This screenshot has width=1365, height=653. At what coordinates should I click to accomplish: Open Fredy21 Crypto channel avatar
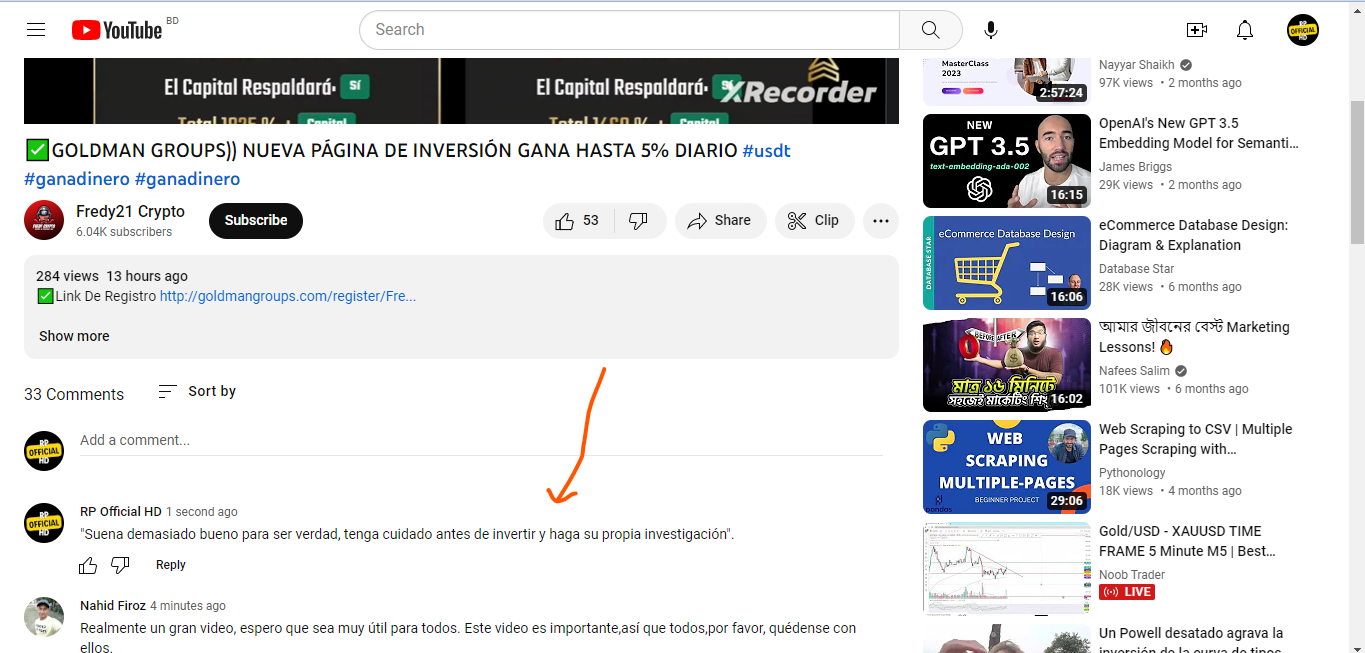(44, 220)
